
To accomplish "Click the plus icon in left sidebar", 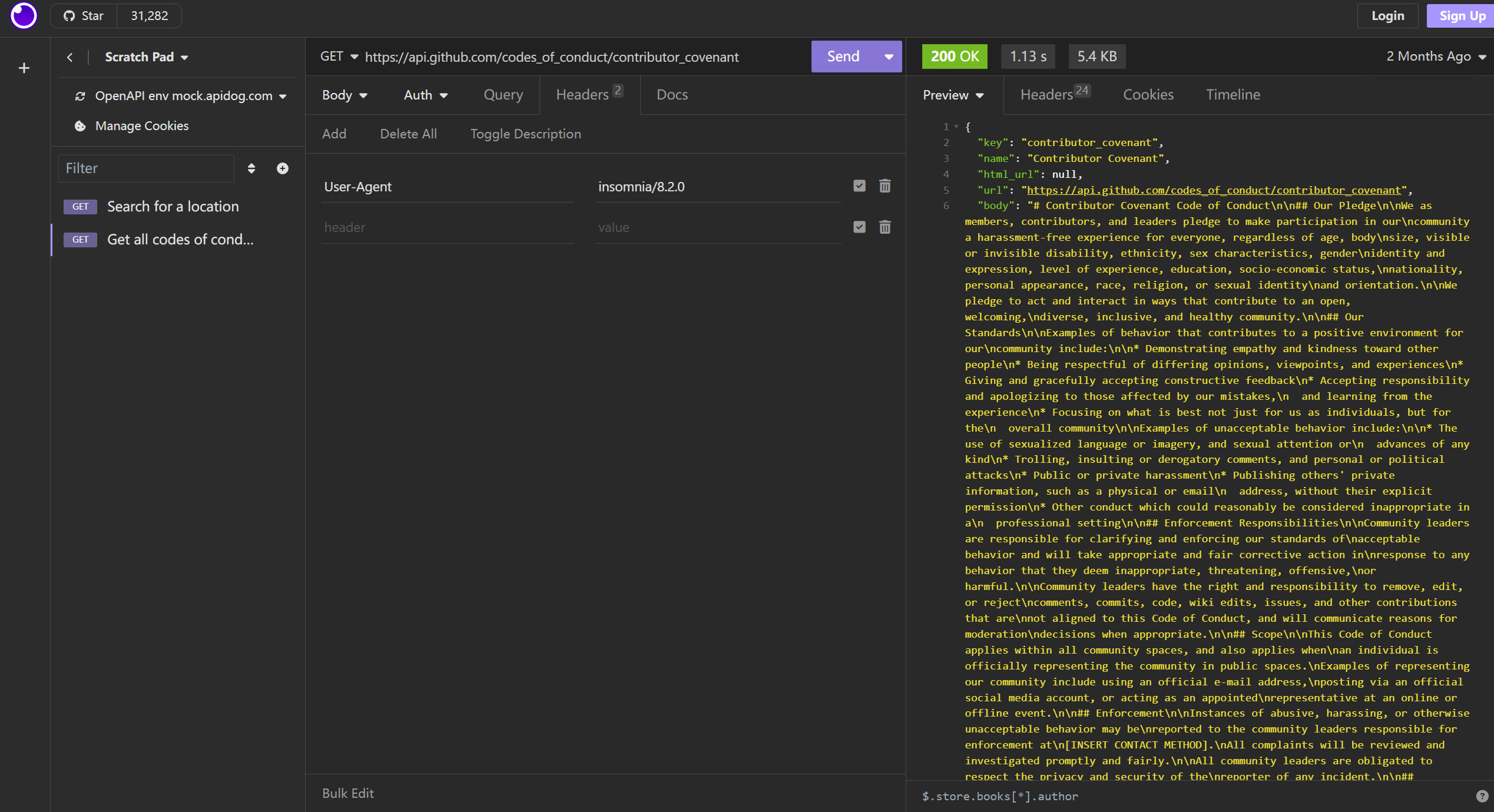I will coord(24,68).
